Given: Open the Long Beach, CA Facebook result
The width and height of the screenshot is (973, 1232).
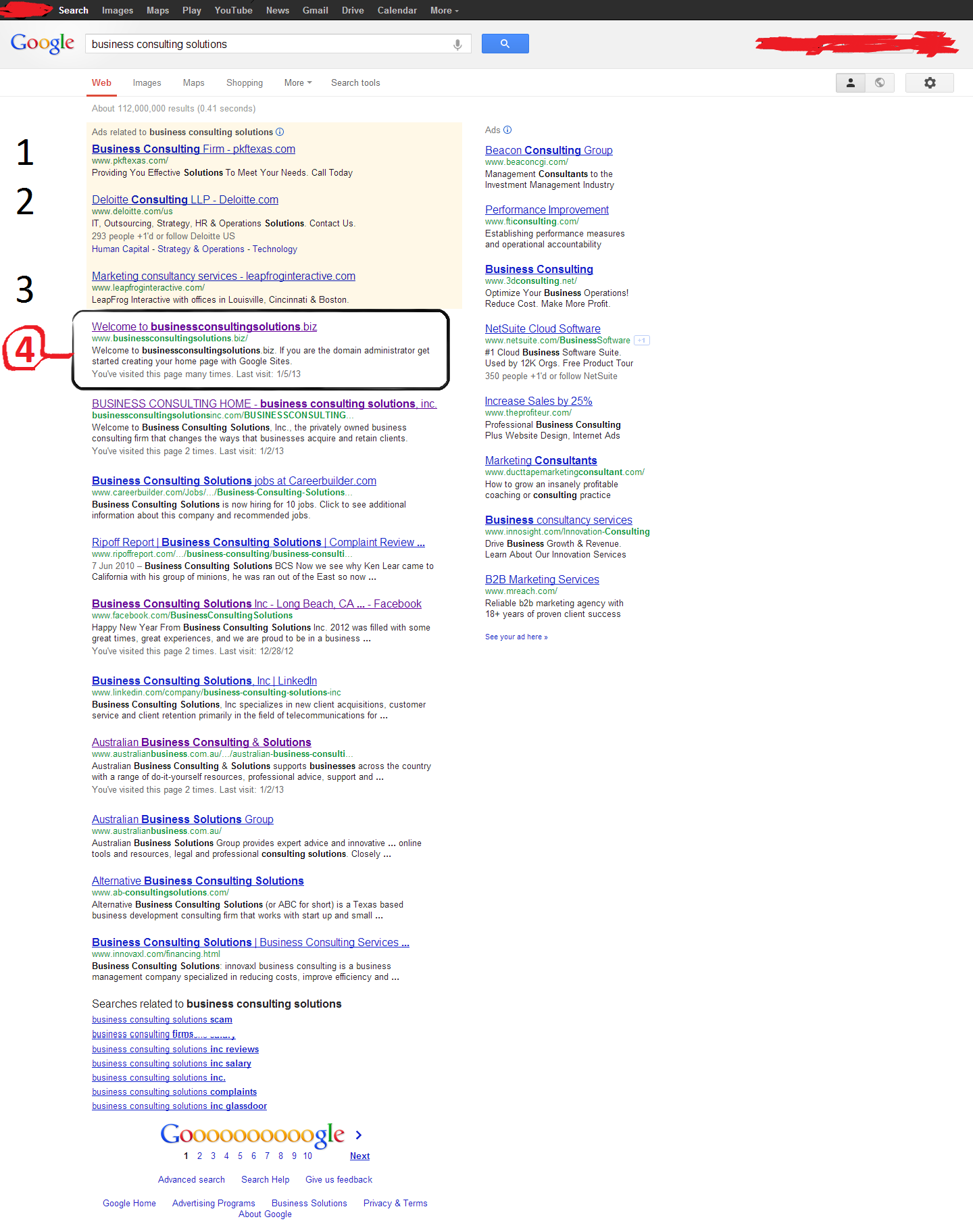Looking at the screenshot, I should 257,603.
